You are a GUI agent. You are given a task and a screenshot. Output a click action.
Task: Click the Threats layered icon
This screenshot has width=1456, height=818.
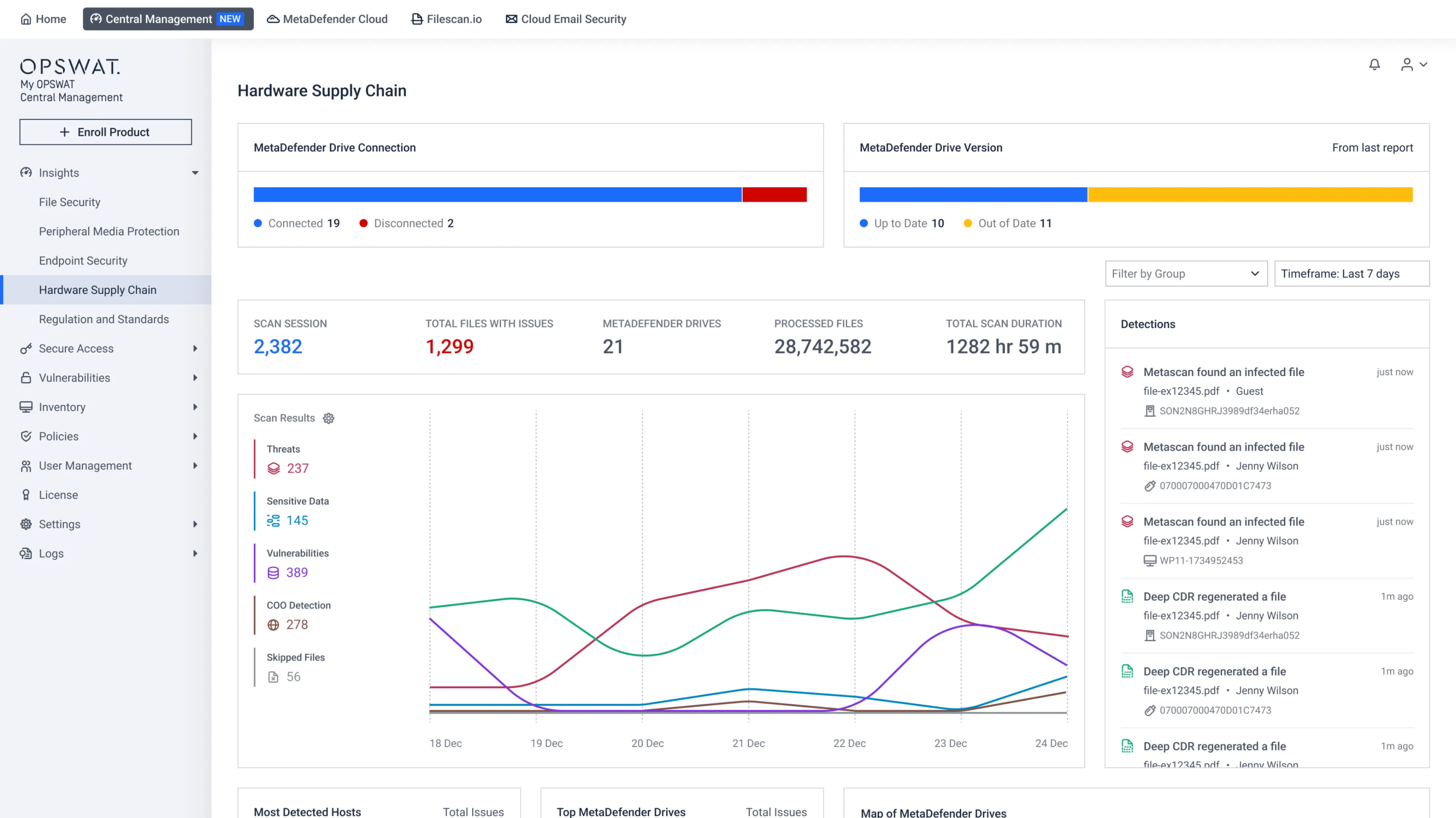[274, 469]
